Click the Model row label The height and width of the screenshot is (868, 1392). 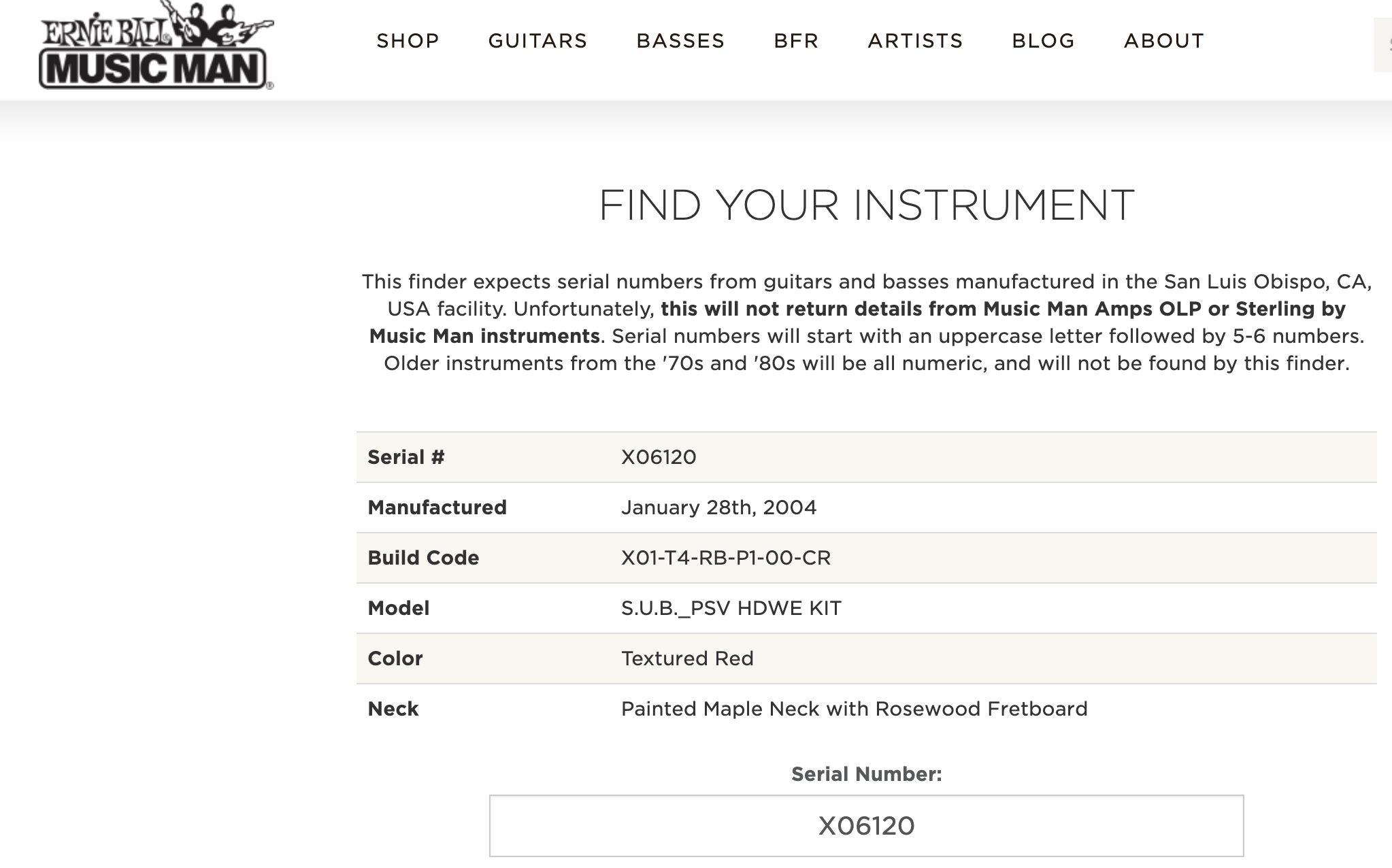click(399, 608)
